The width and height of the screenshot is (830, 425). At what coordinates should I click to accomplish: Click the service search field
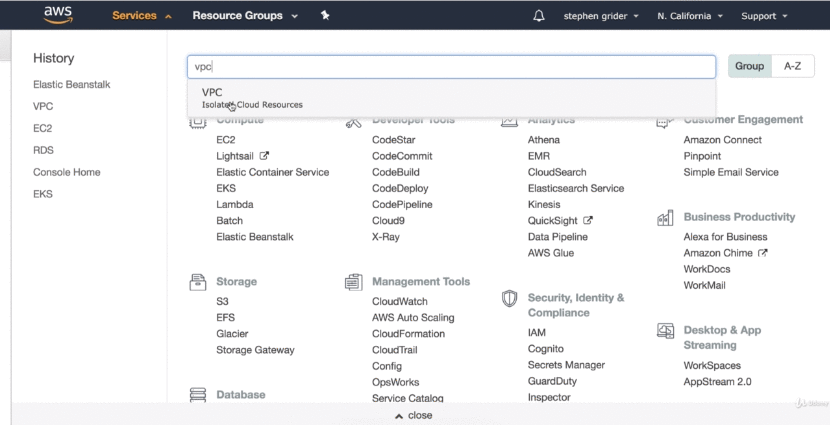451,66
